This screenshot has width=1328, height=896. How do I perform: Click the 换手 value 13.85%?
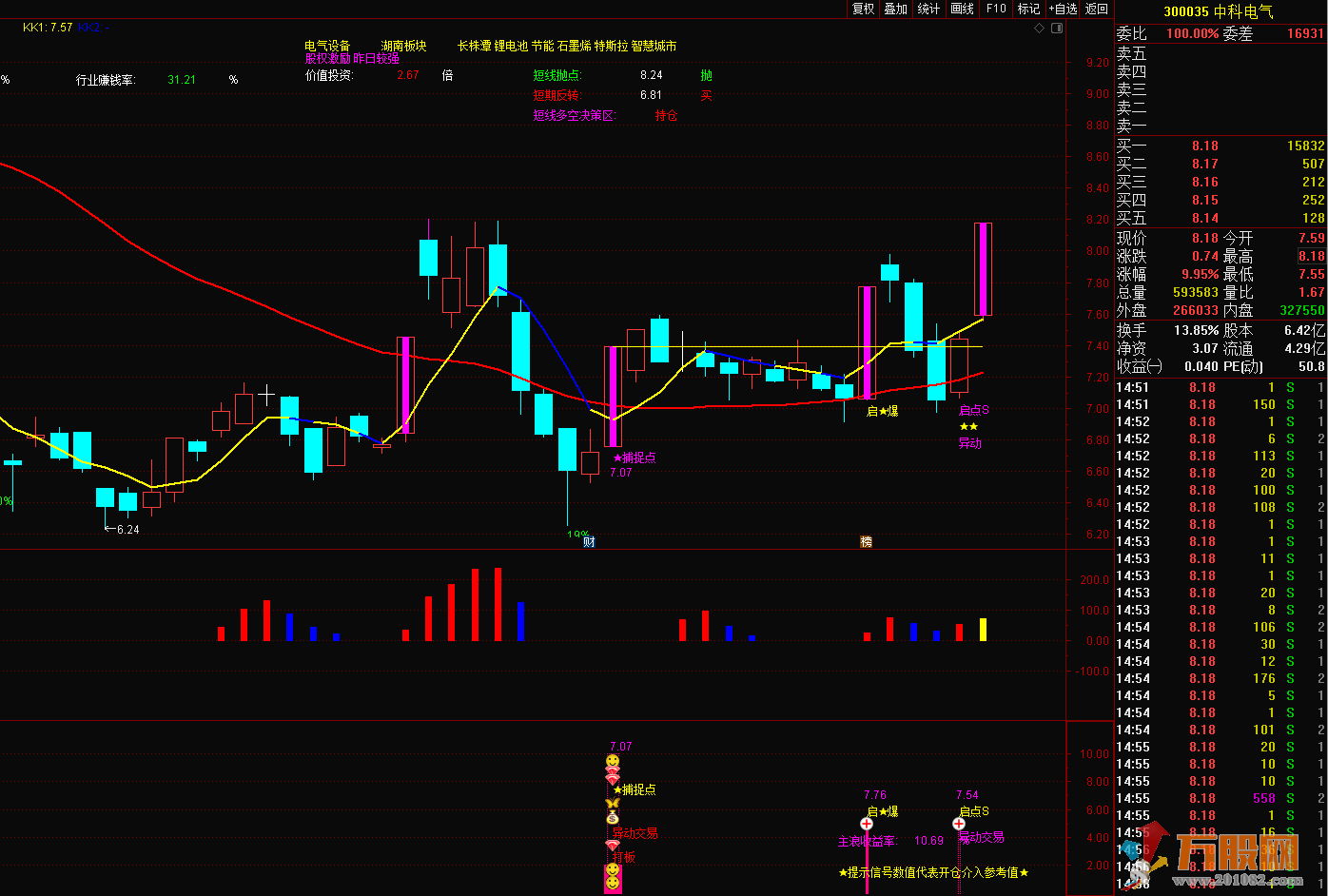coord(1196,330)
